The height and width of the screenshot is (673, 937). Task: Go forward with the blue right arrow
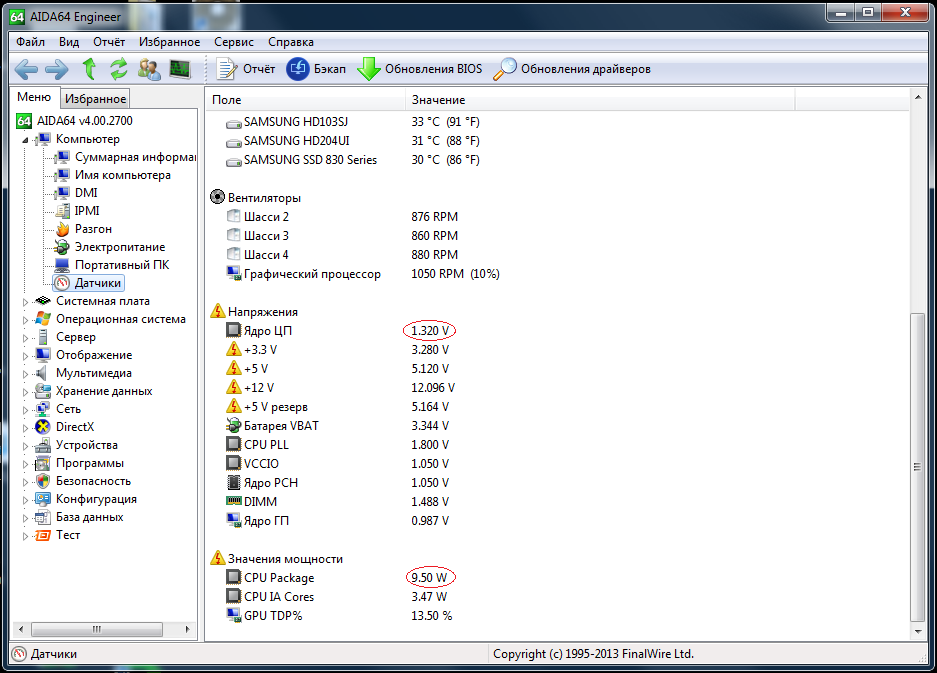click(57, 69)
